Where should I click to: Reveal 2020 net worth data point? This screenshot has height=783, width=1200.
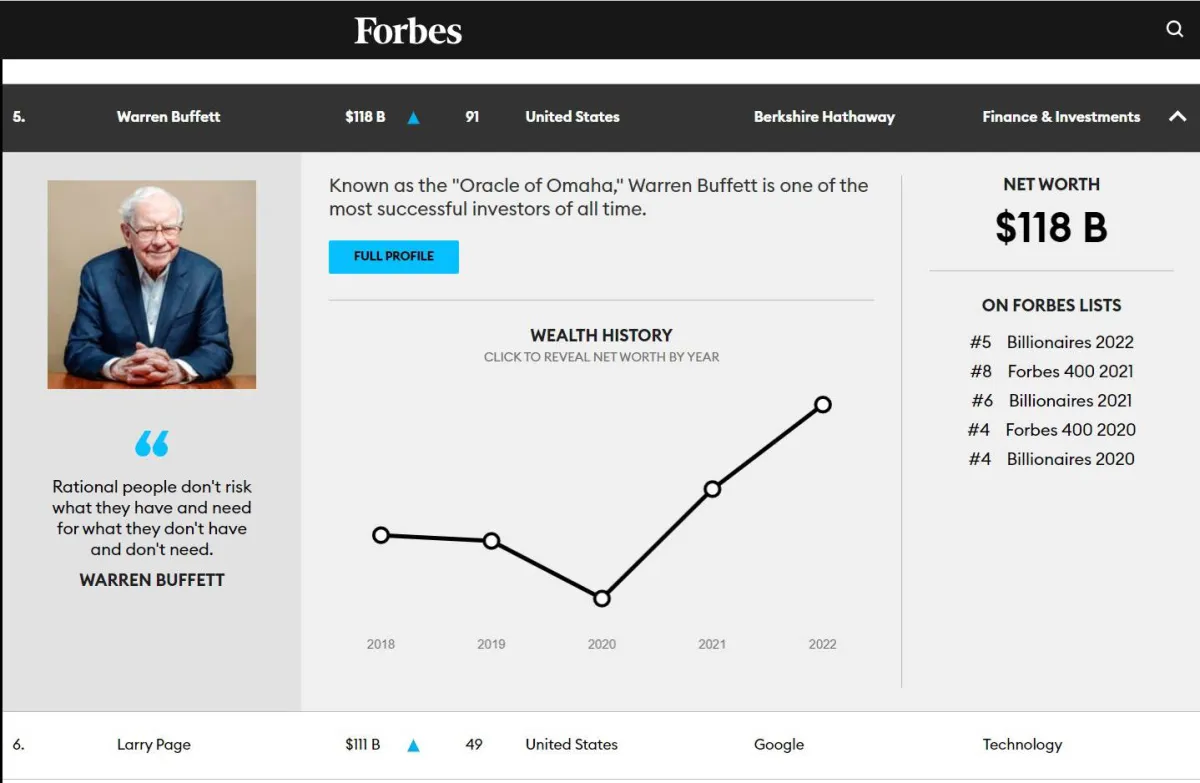click(602, 599)
